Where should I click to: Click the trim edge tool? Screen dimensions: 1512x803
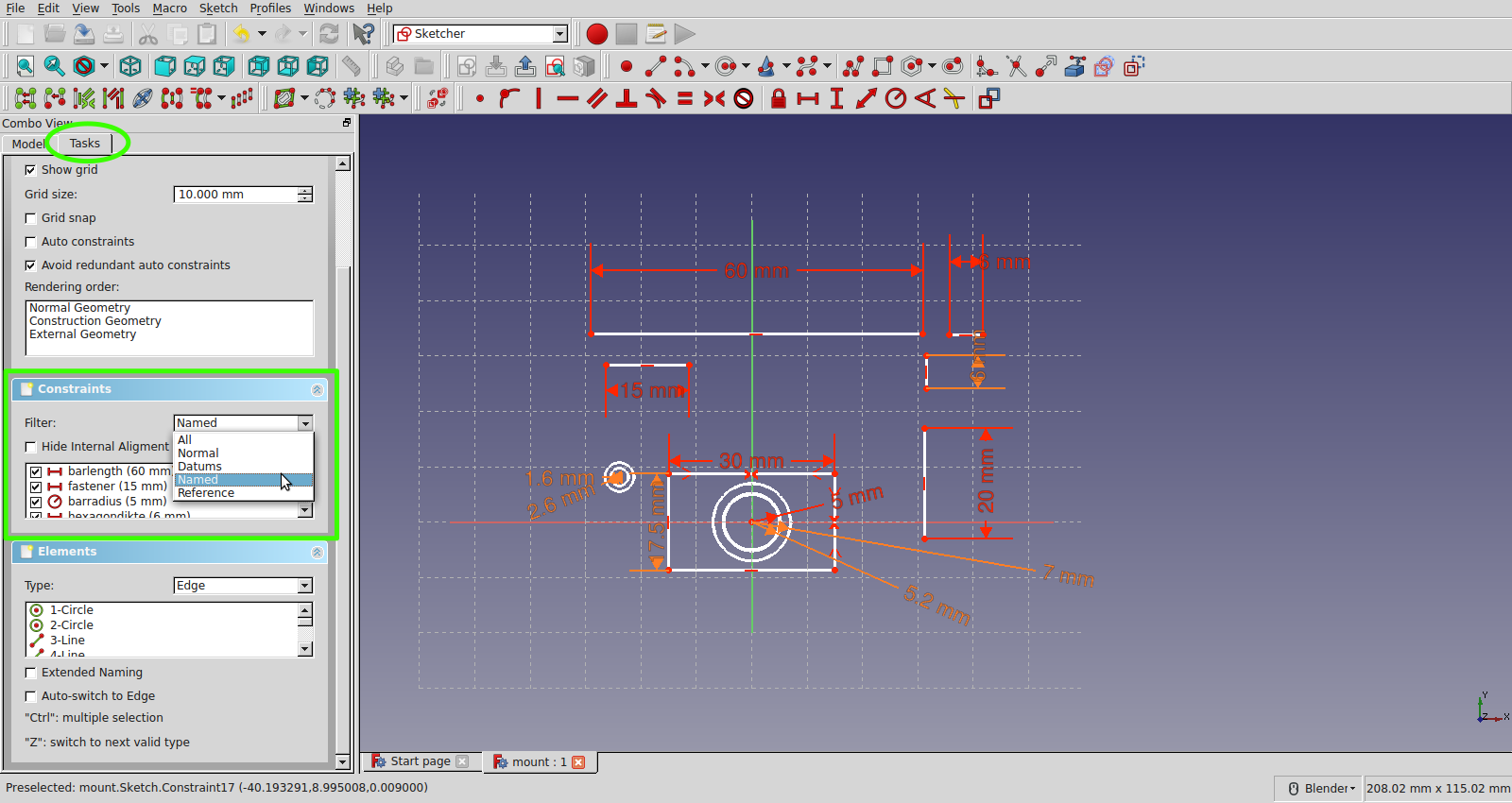tap(1016, 66)
